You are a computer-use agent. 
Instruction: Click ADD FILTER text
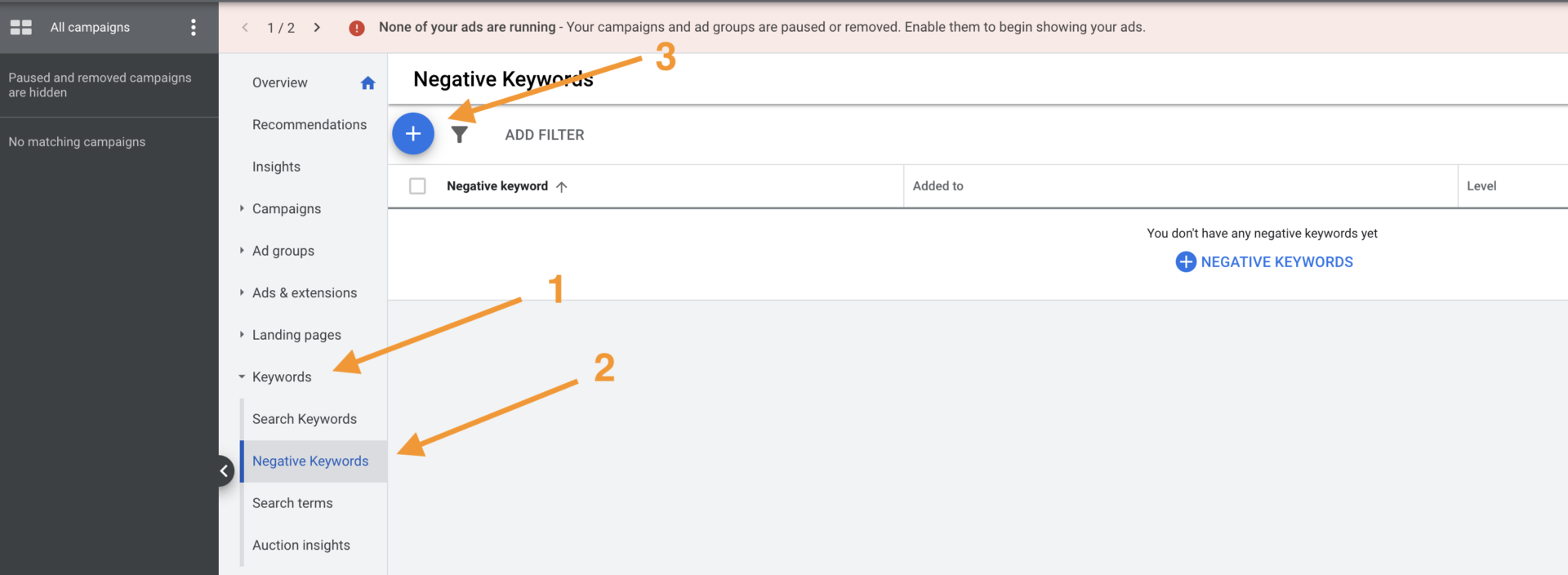[x=544, y=135]
